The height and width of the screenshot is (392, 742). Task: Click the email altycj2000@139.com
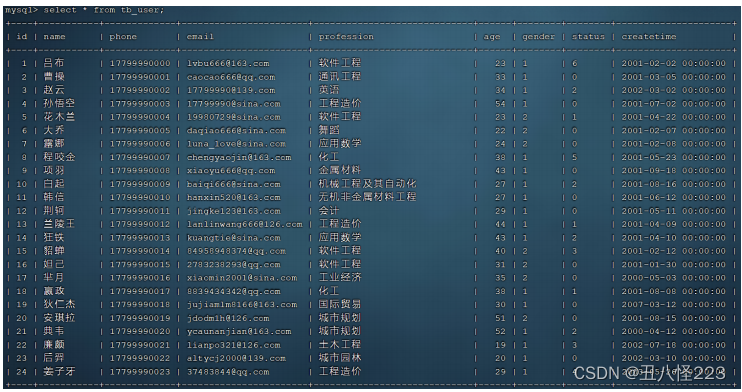236,358
